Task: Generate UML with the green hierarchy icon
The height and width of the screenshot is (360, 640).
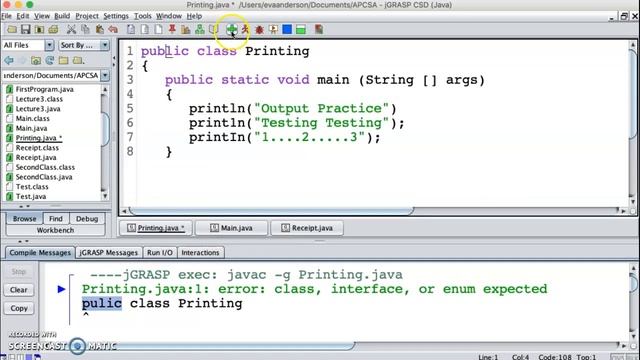Action: pyautogui.click(x=200, y=29)
